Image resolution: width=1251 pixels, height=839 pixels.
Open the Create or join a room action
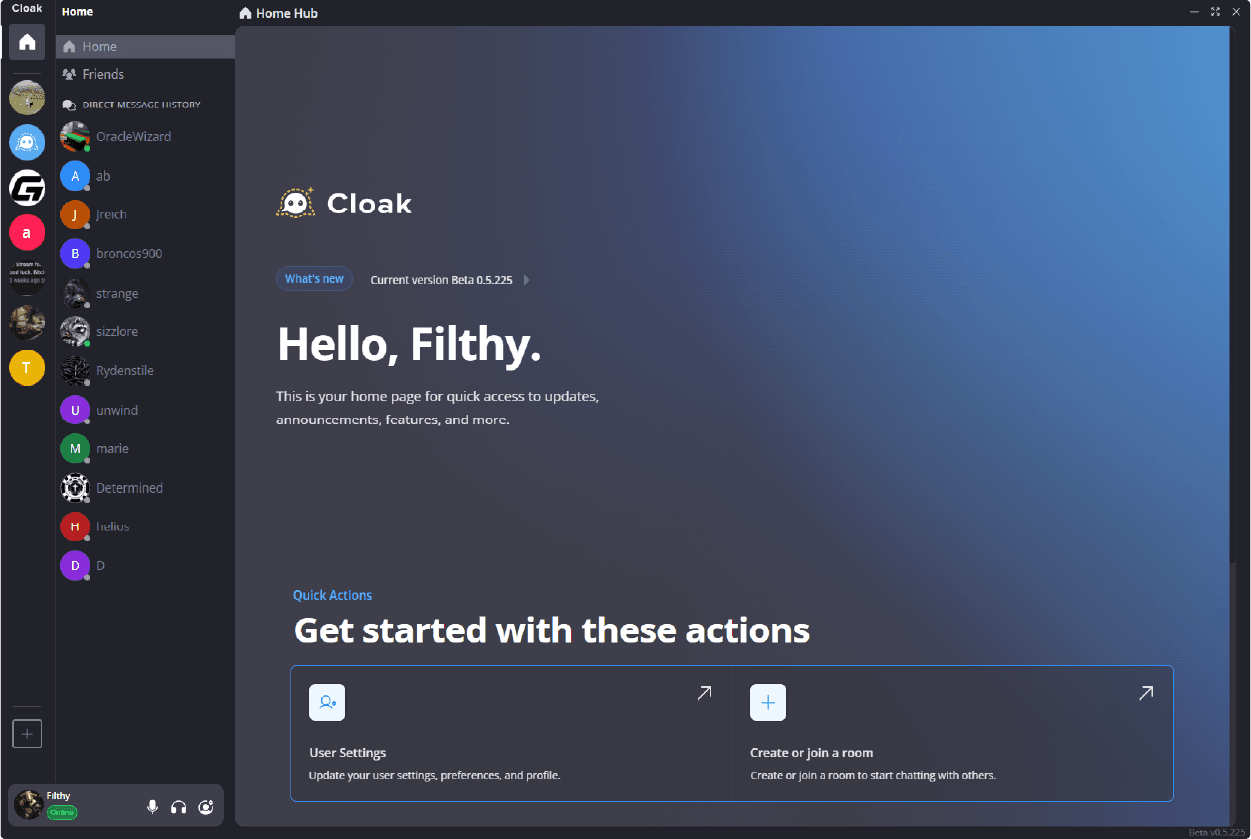(952, 733)
